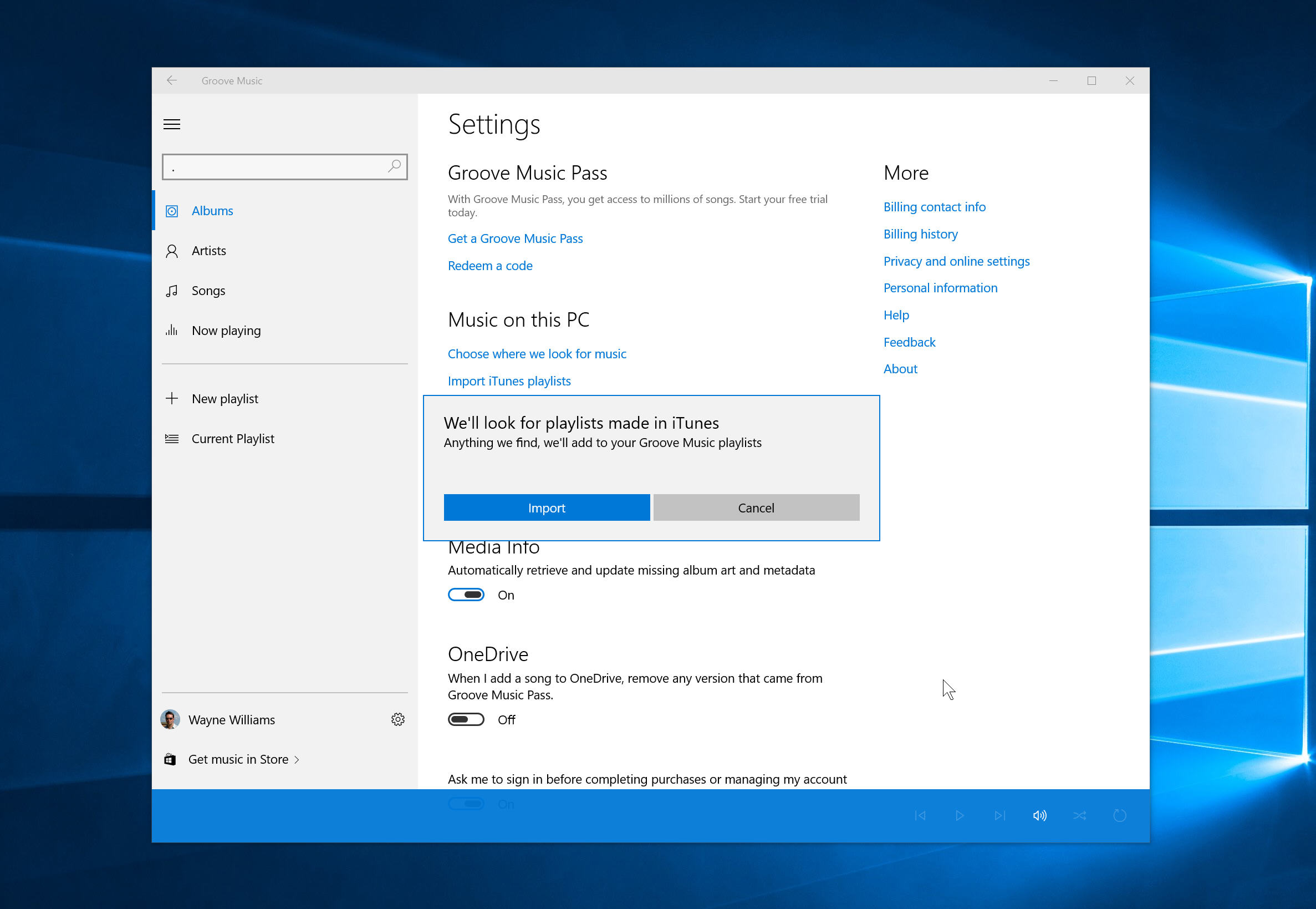This screenshot has height=909, width=1316.
Task: Click the plus icon for New playlist
Action: point(171,398)
